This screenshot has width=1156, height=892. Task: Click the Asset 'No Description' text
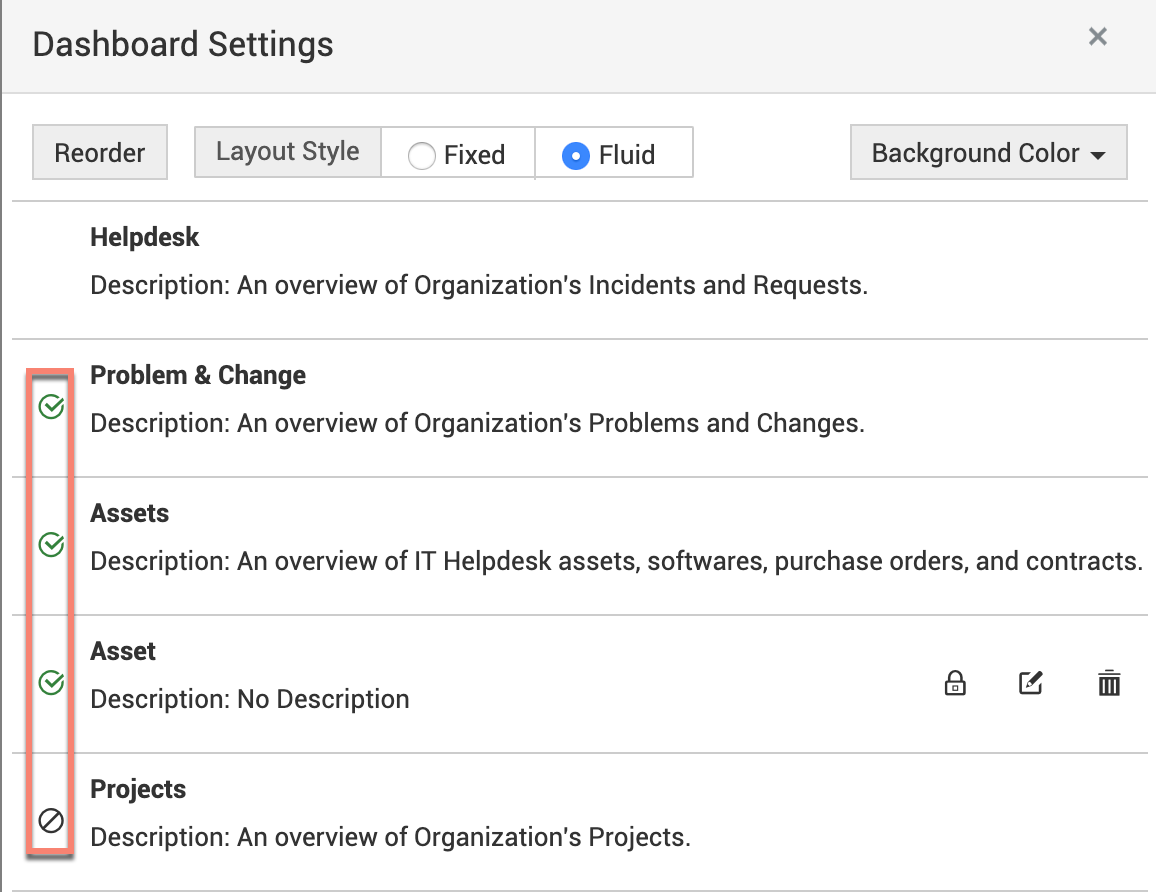point(323,699)
